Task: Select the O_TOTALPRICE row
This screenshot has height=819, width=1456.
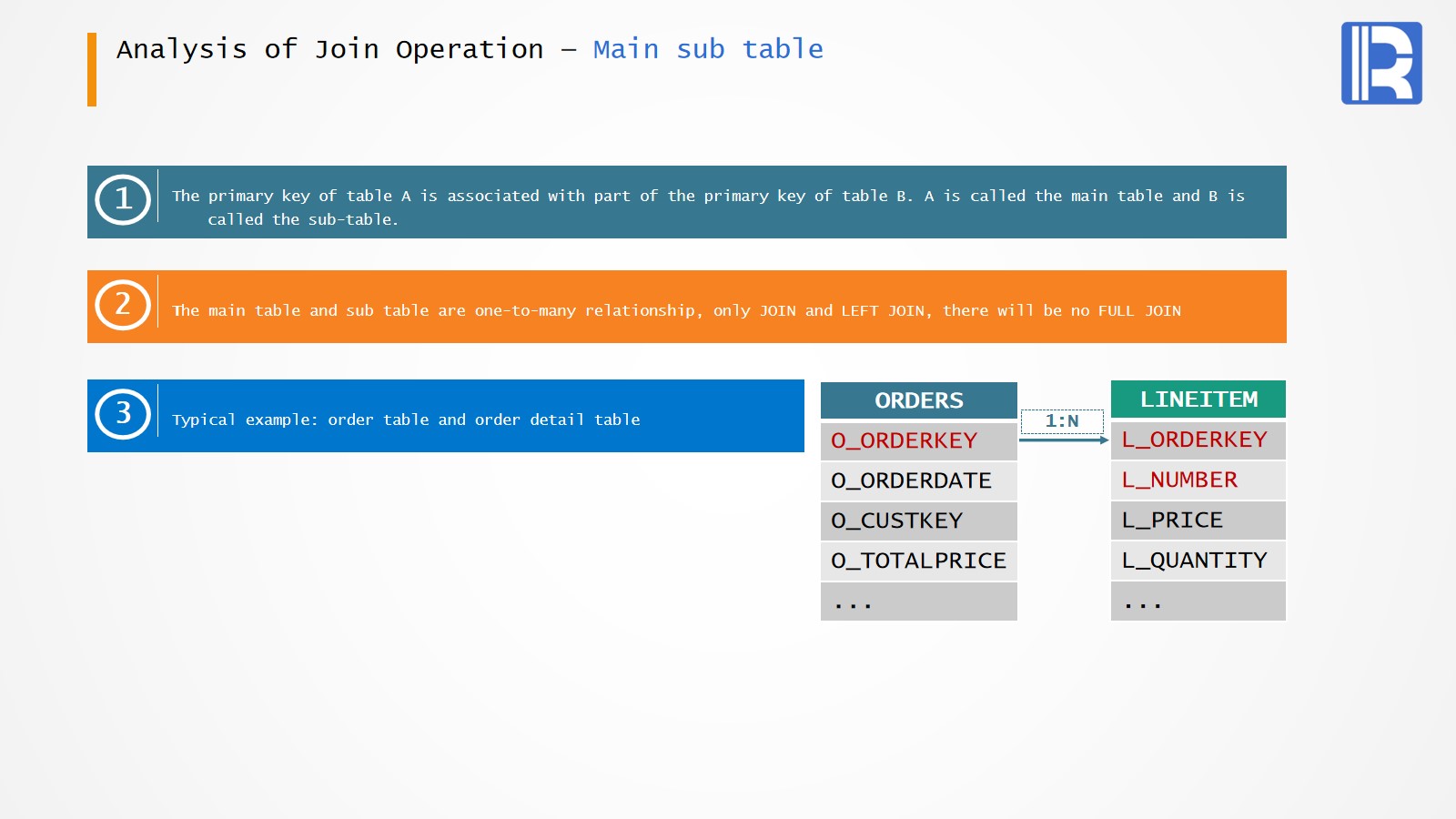Action: click(918, 561)
